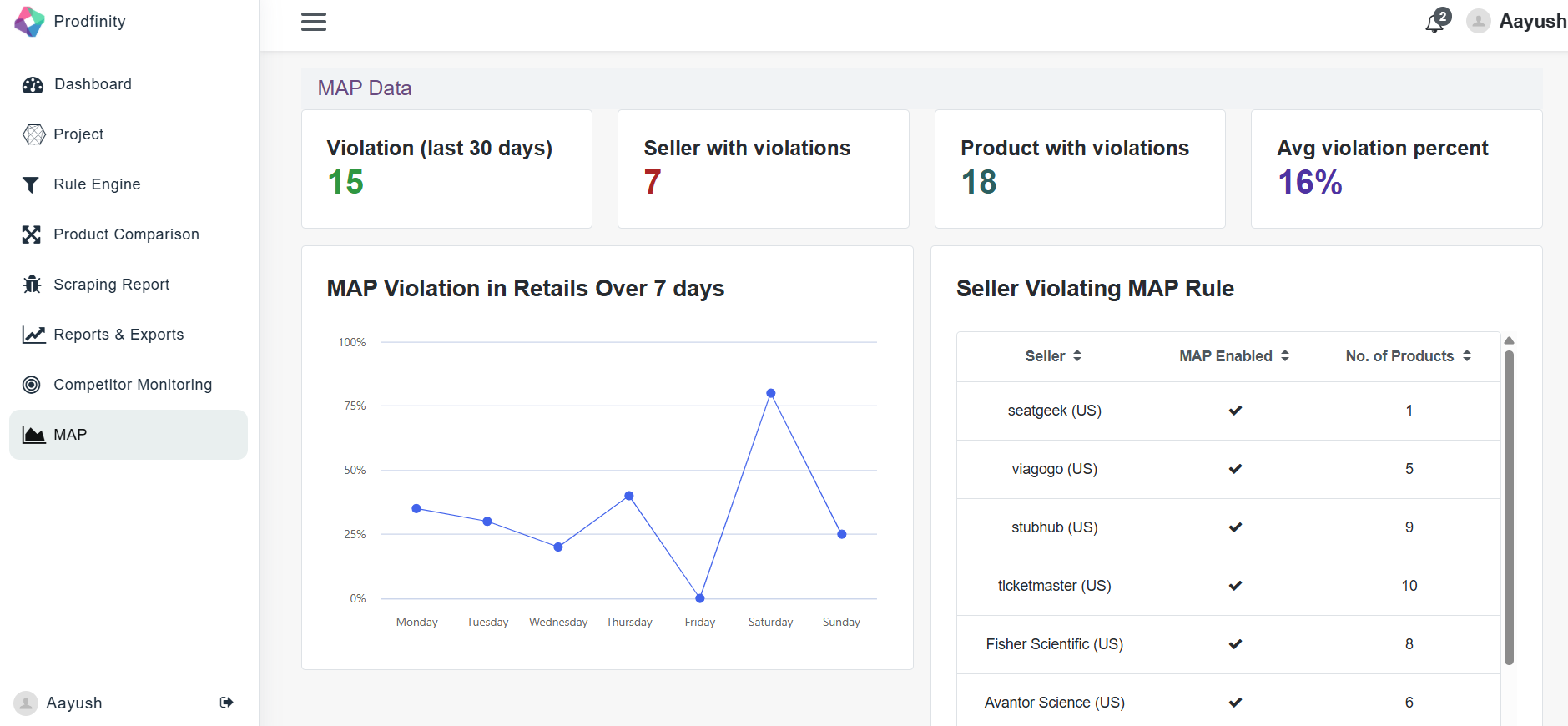Click Prodfinity brand name
Viewport: 1568px width, 726px height.
89,22
